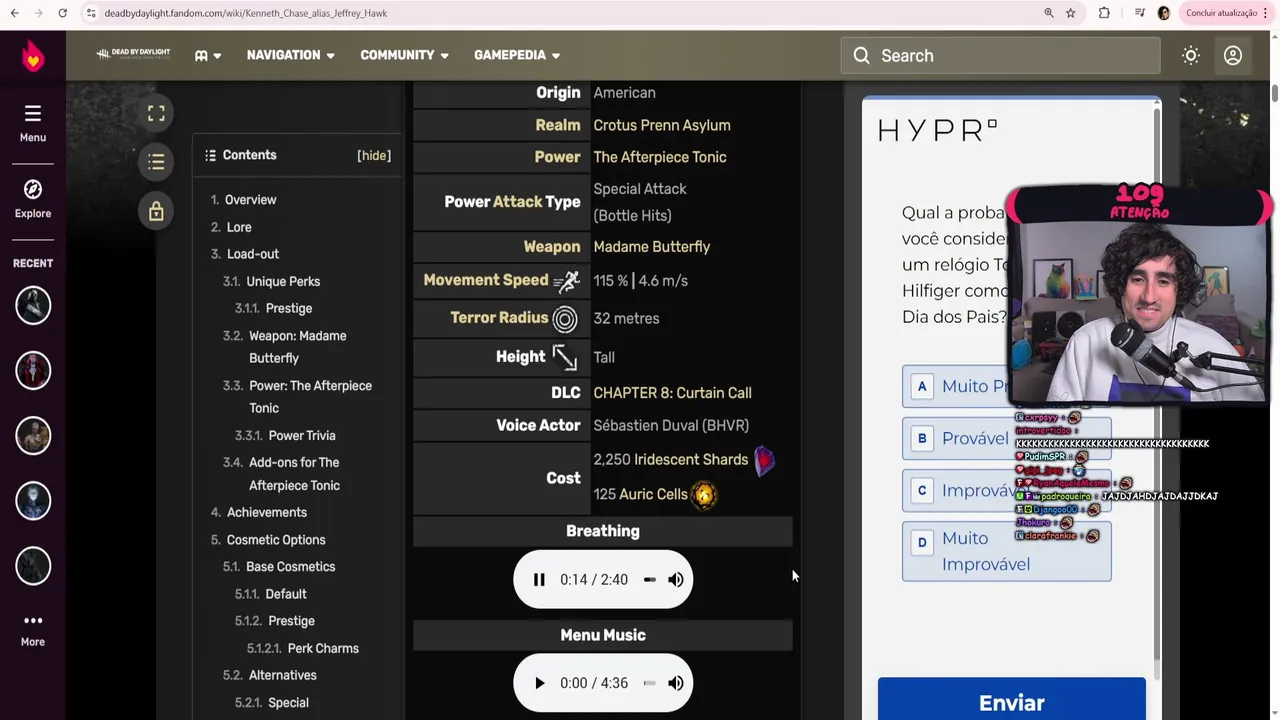Go to Overview in contents

coord(250,200)
